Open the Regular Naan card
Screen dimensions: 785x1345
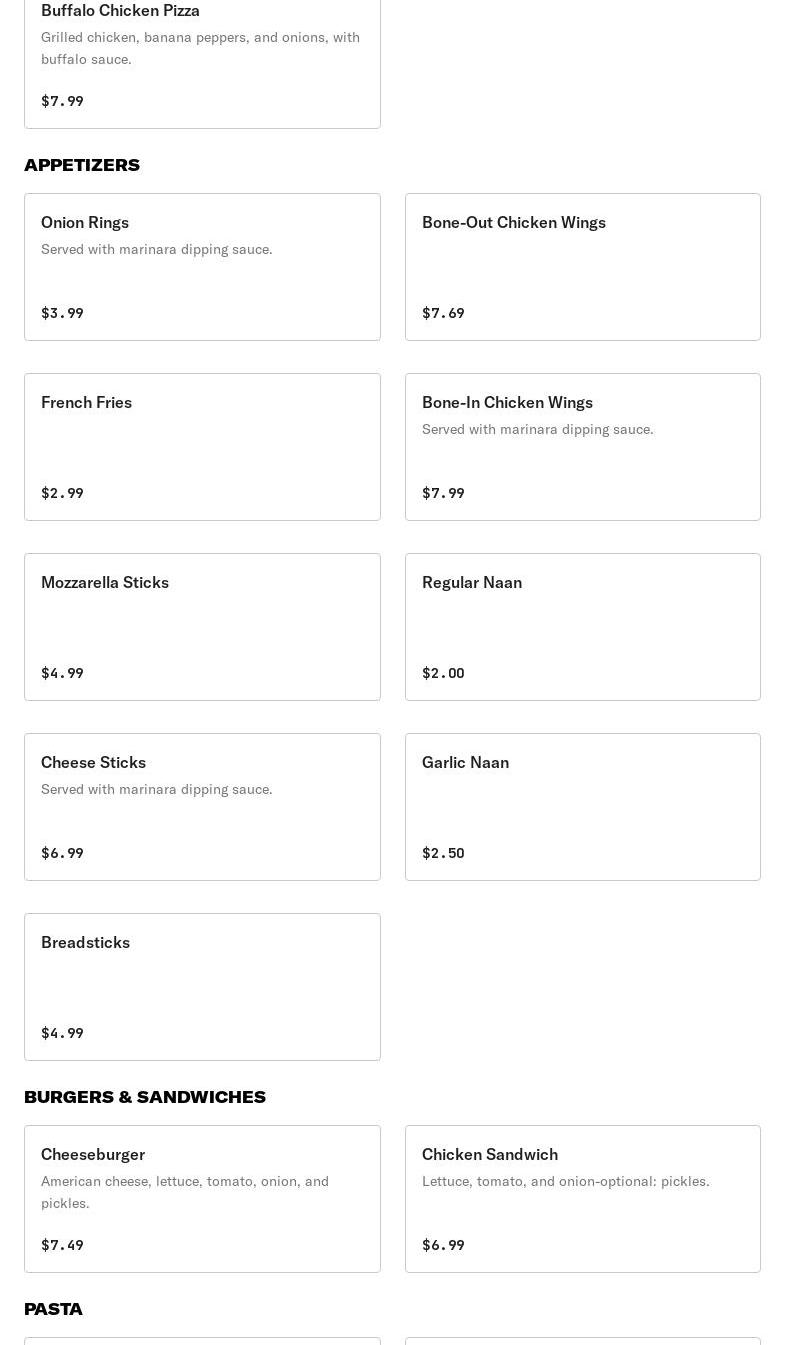point(583,627)
